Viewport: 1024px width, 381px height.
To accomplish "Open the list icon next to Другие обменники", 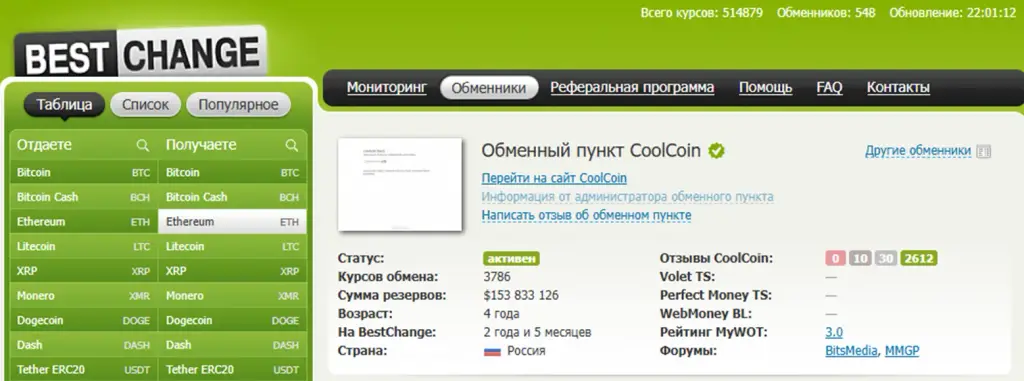I will (x=984, y=152).
